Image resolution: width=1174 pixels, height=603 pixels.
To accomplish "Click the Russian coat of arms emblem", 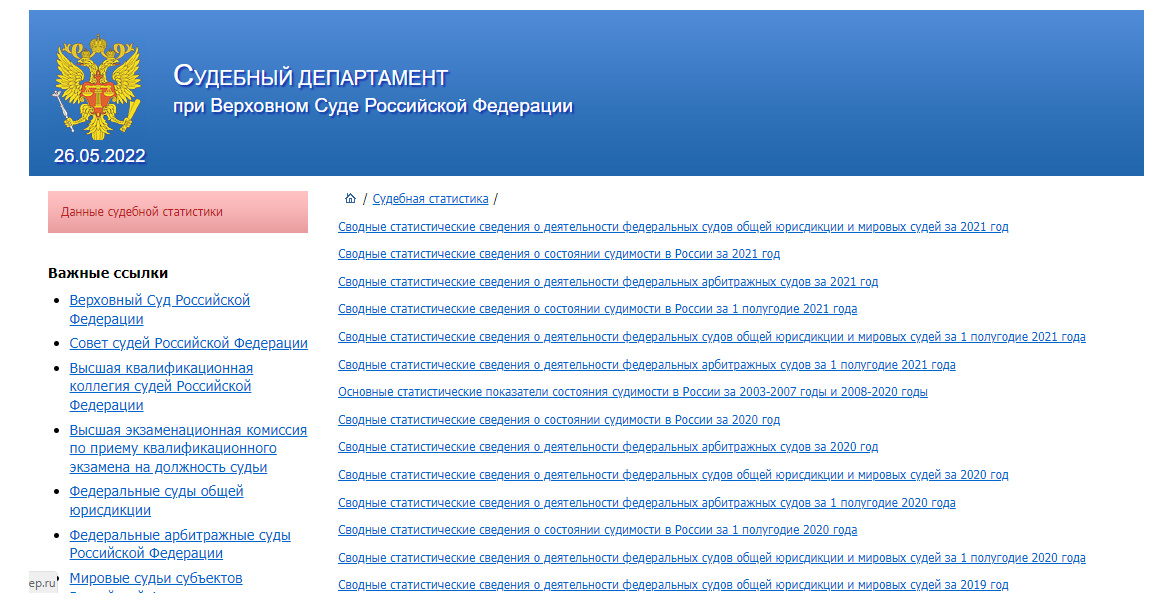I will pyautogui.click(x=99, y=87).
